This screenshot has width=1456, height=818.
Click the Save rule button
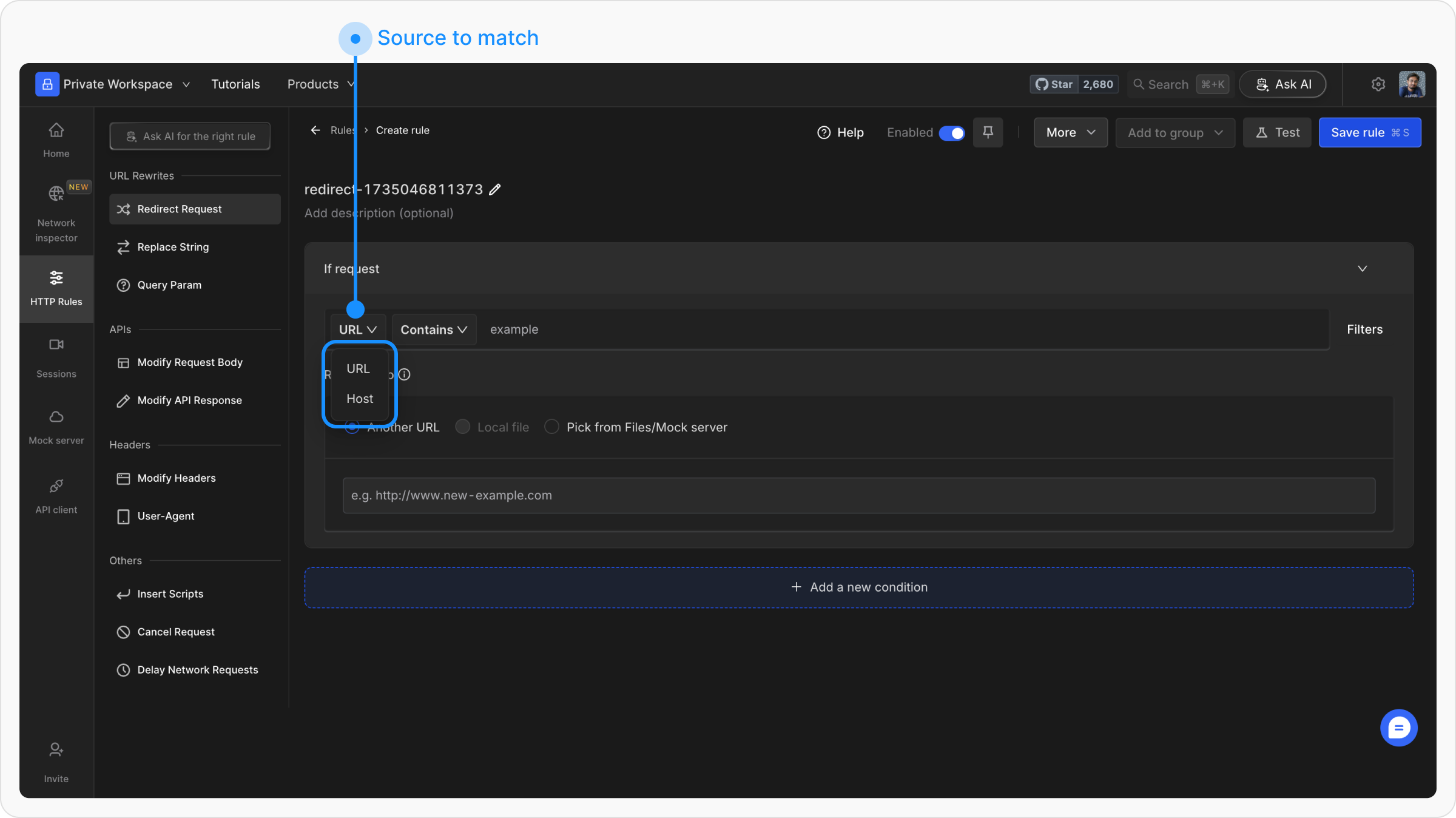(x=1369, y=132)
